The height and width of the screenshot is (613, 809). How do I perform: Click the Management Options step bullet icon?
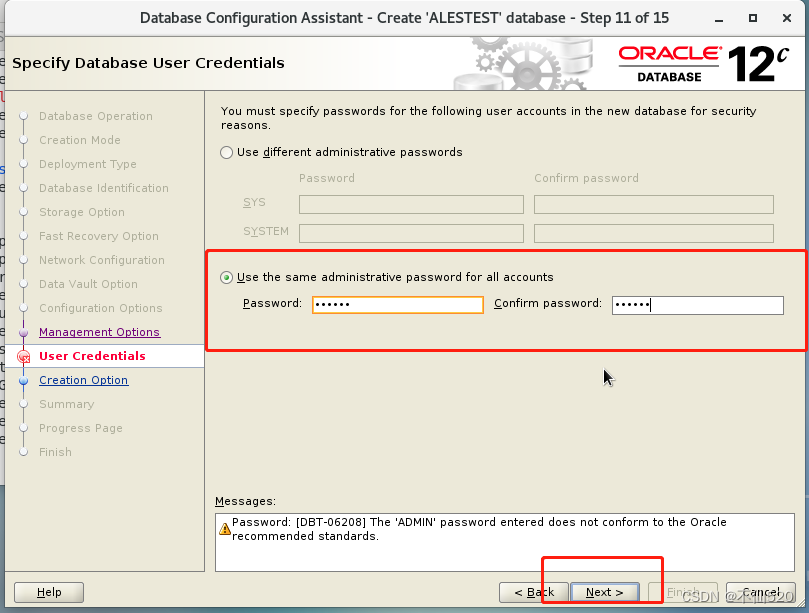(23, 332)
